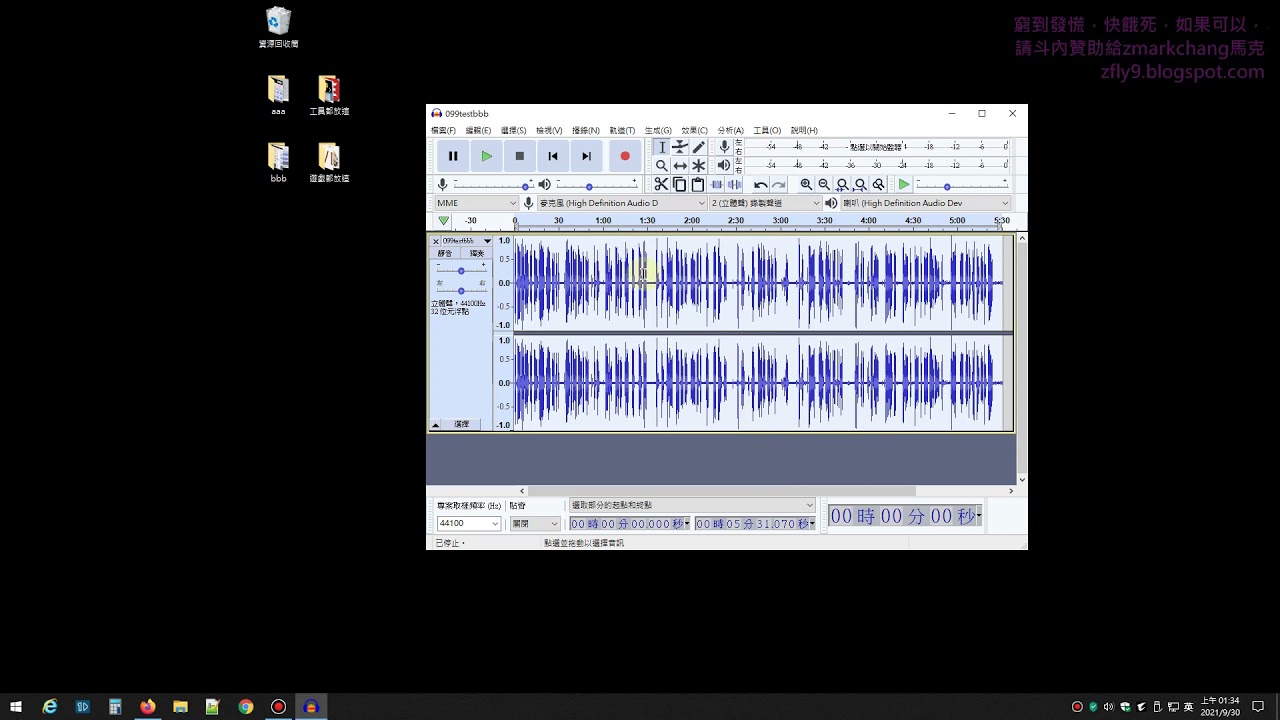Click the Redo arrow
The height and width of the screenshot is (720, 1280).
coord(779,184)
